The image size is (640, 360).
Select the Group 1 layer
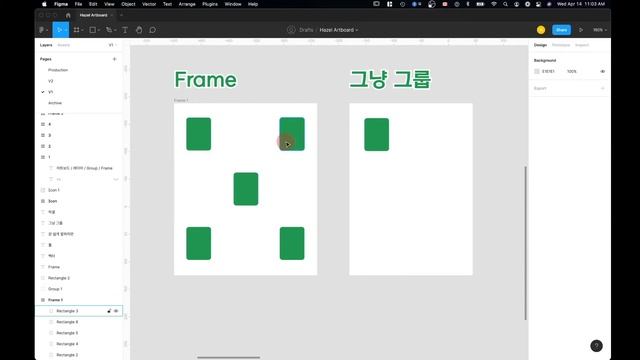(x=55, y=289)
